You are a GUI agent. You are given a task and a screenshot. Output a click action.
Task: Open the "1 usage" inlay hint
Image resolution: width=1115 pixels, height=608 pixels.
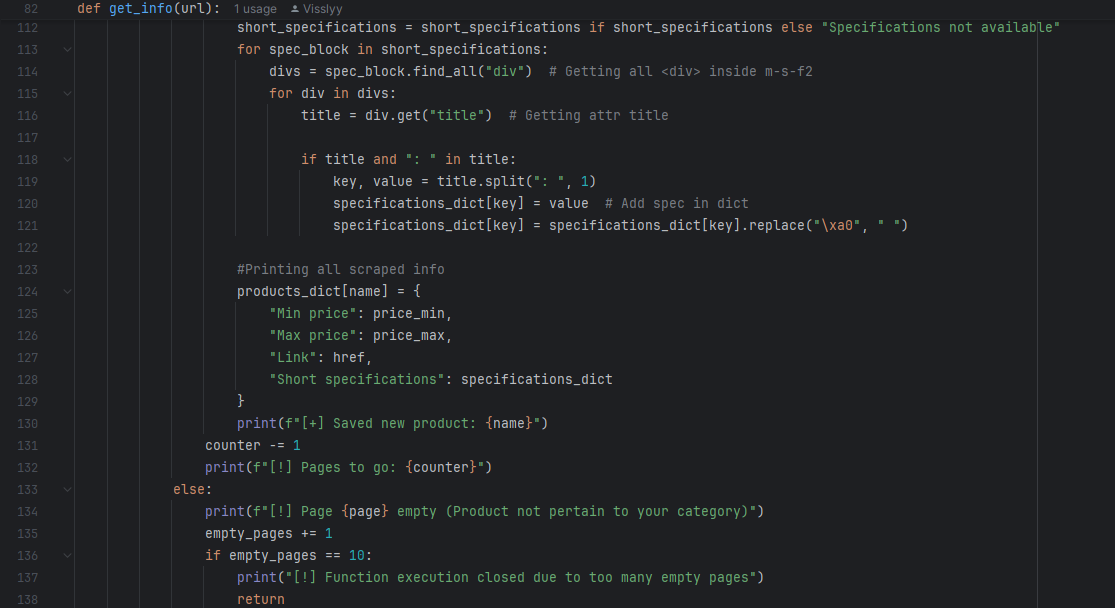pos(254,8)
